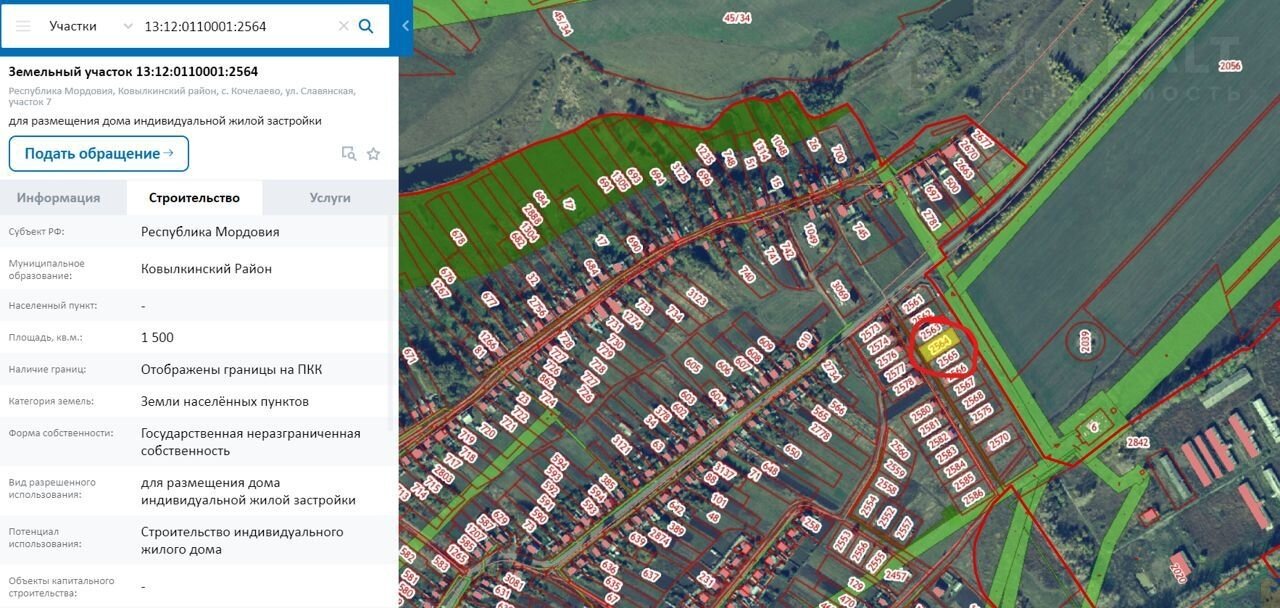
Task: Open the Услуги tab
Action: [330, 198]
